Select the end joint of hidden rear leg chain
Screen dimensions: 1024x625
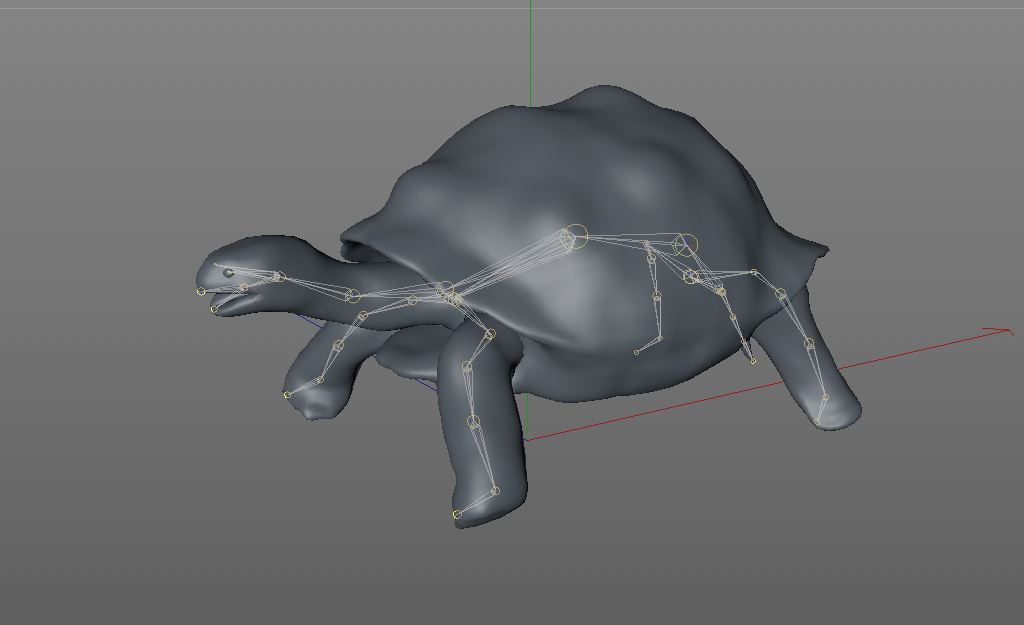pyautogui.click(x=637, y=352)
